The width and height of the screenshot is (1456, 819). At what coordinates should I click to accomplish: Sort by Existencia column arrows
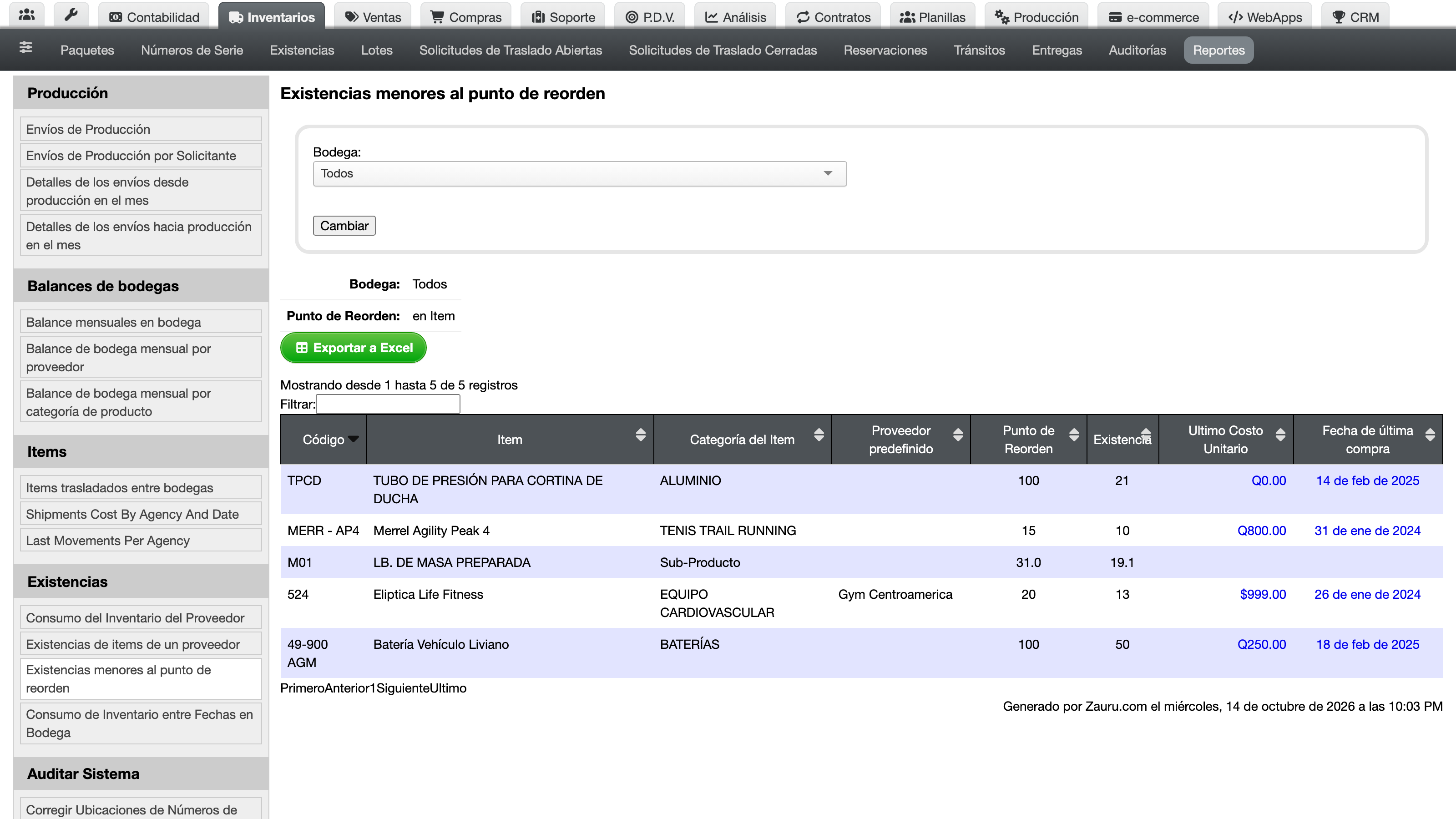pyautogui.click(x=1146, y=435)
